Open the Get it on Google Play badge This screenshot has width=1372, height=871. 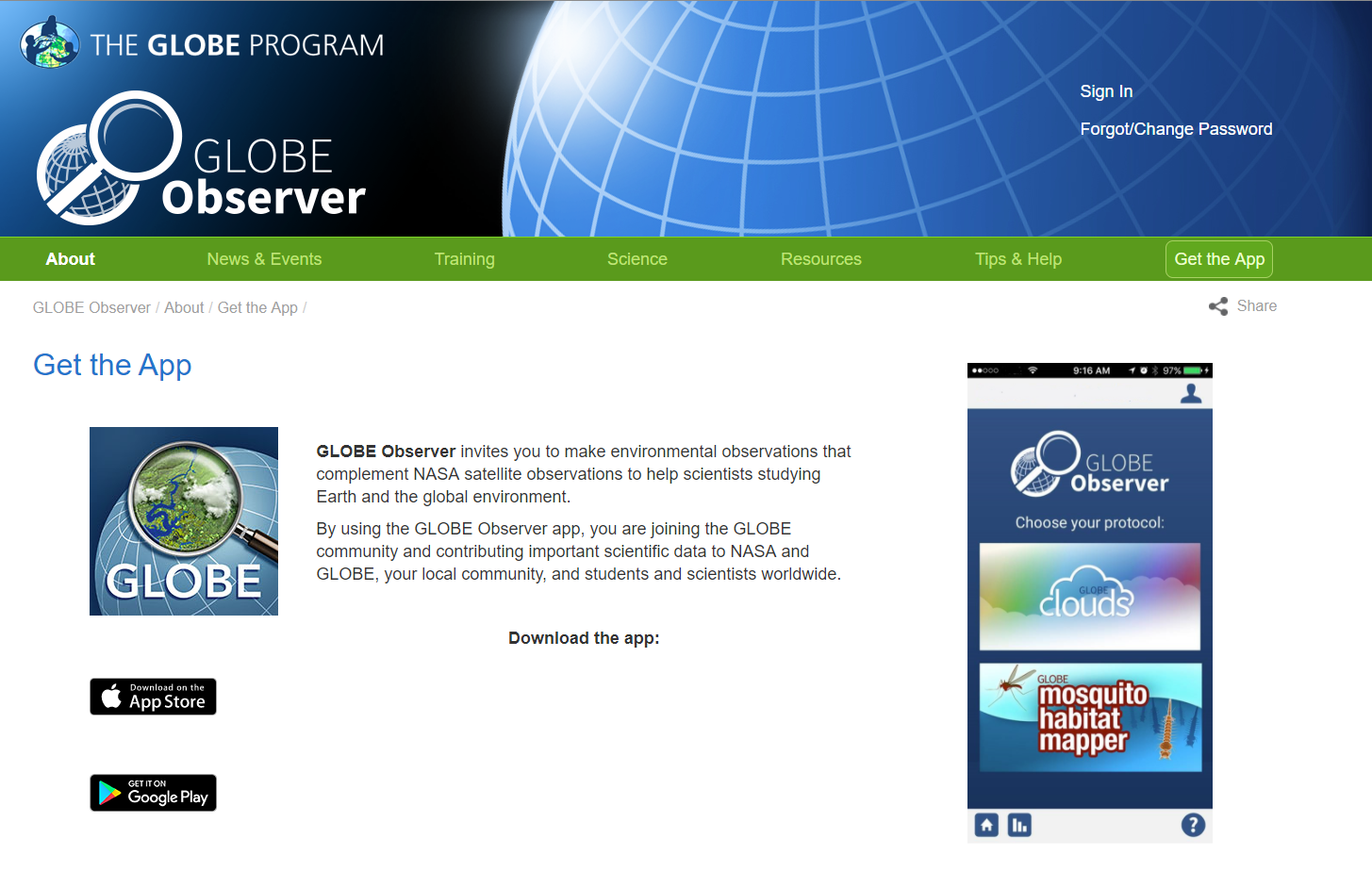click(153, 793)
